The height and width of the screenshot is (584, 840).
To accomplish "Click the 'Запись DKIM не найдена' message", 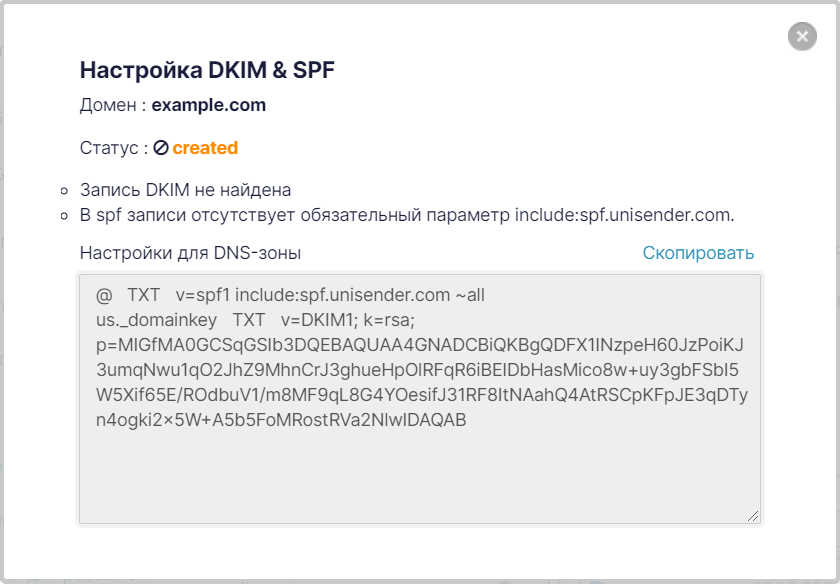I will (x=185, y=190).
